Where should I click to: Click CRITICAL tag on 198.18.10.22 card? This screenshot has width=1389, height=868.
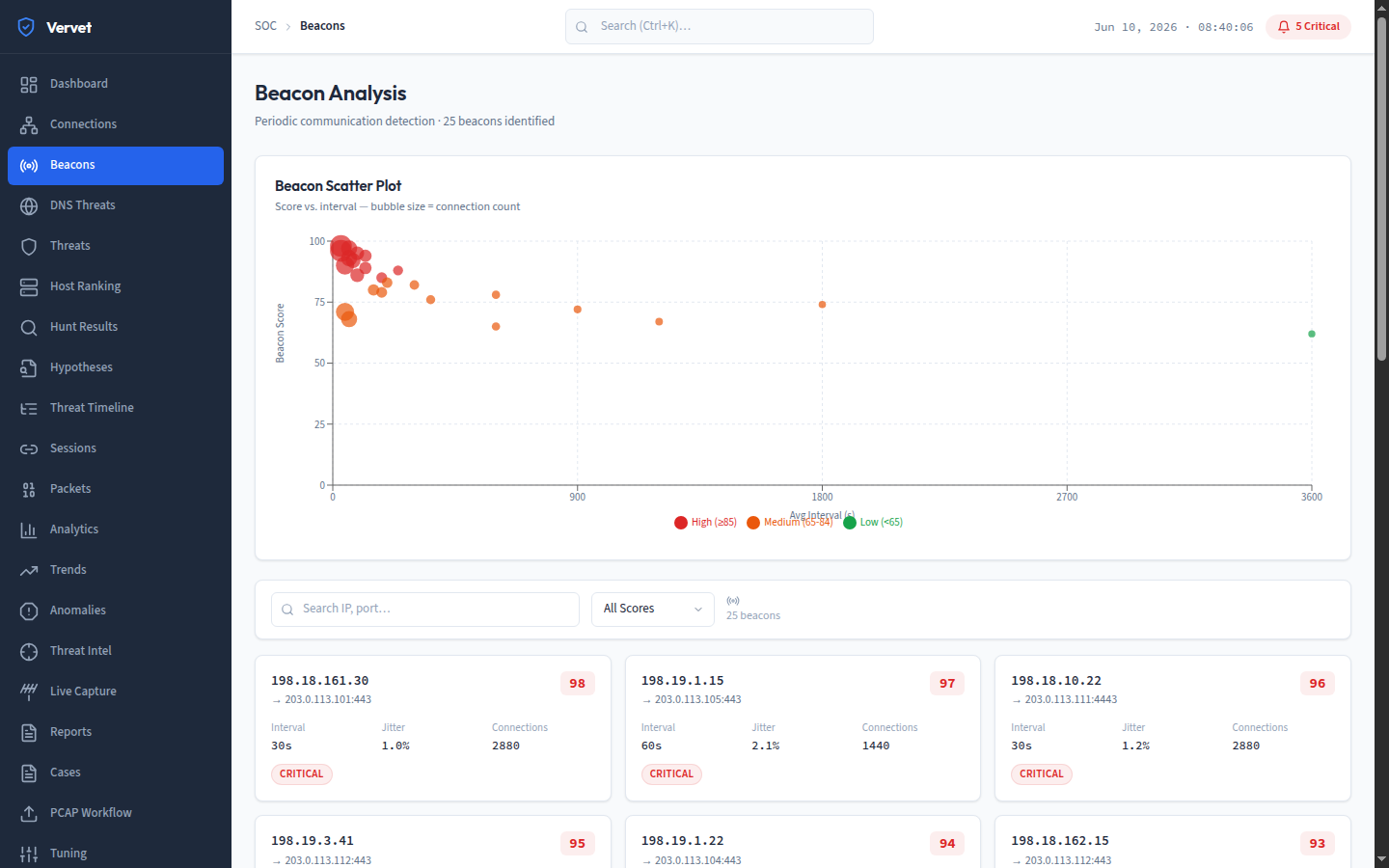[1042, 774]
